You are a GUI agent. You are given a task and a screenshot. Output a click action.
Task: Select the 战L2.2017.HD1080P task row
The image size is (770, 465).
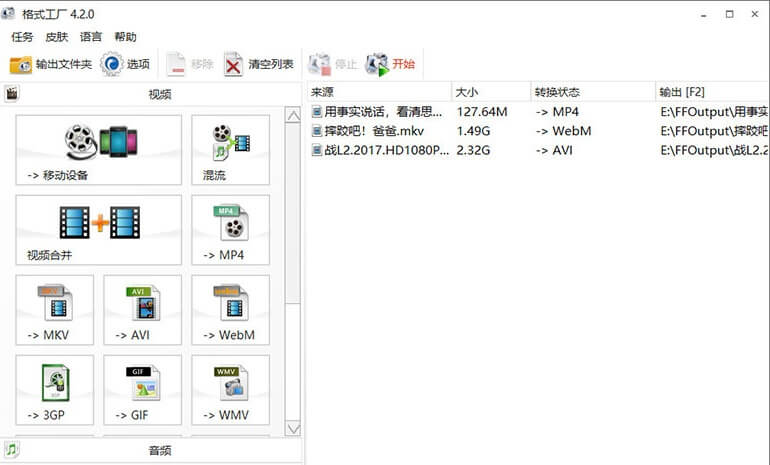(539, 150)
